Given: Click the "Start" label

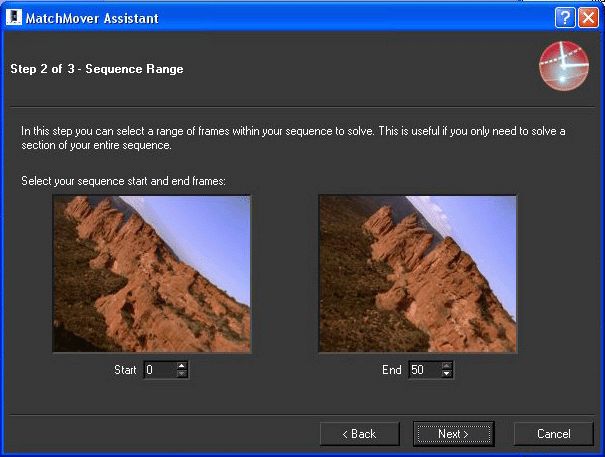Looking at the screenshot, I should click(125, 370).
